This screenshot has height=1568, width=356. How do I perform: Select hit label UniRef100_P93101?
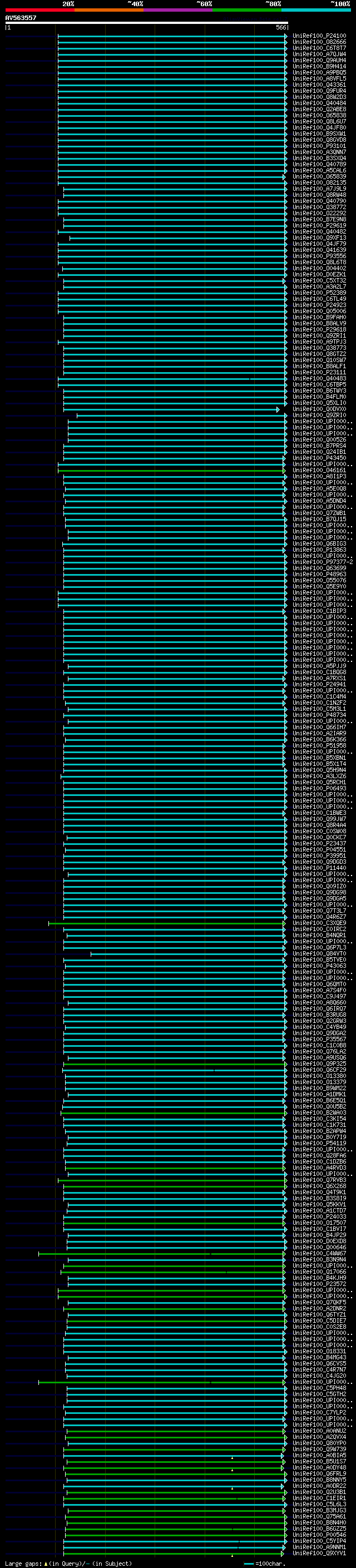[319, 146]
